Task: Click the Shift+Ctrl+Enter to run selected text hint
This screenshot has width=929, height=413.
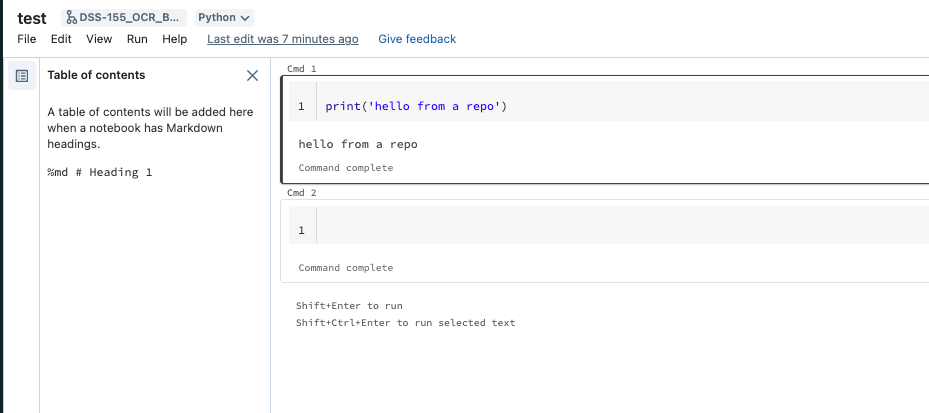Action: tap(405, 323)
